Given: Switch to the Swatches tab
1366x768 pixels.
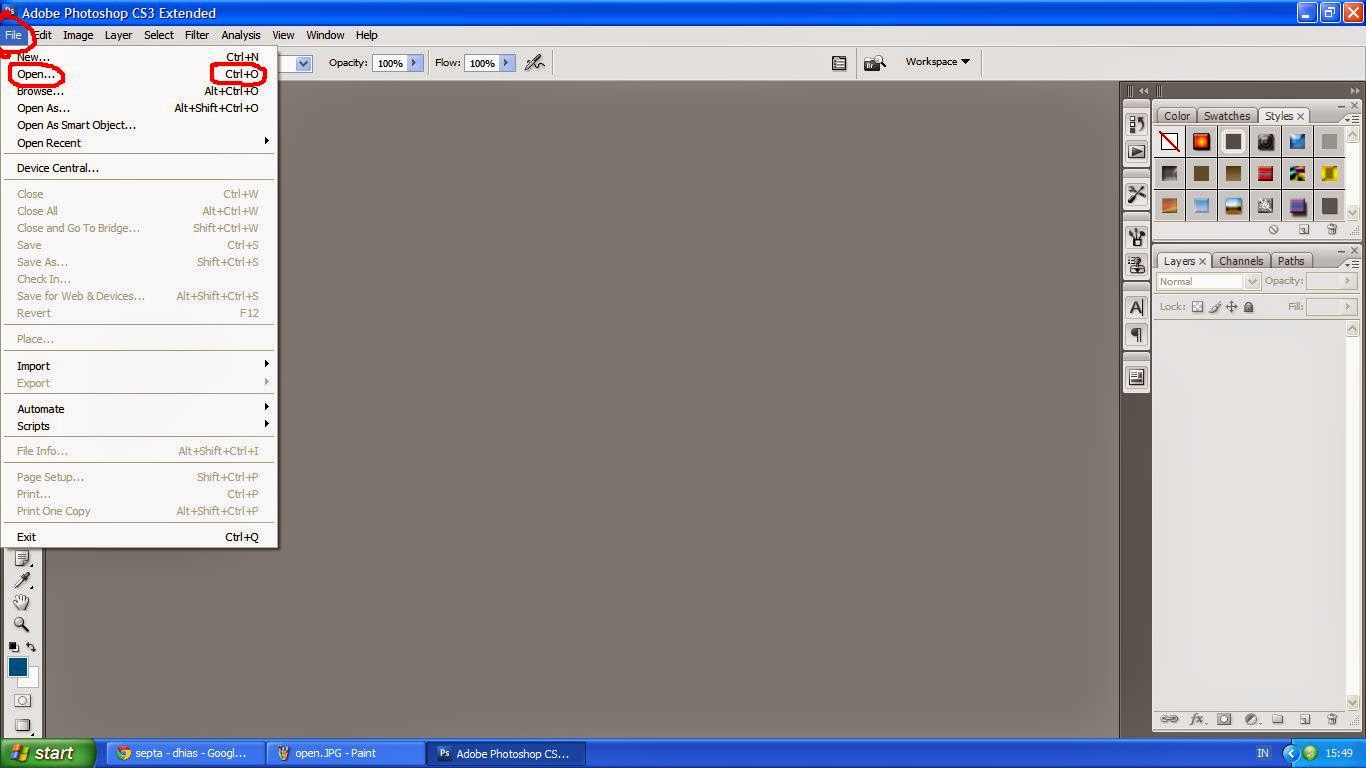Looking at the screenshot, I should point(1227,116).
